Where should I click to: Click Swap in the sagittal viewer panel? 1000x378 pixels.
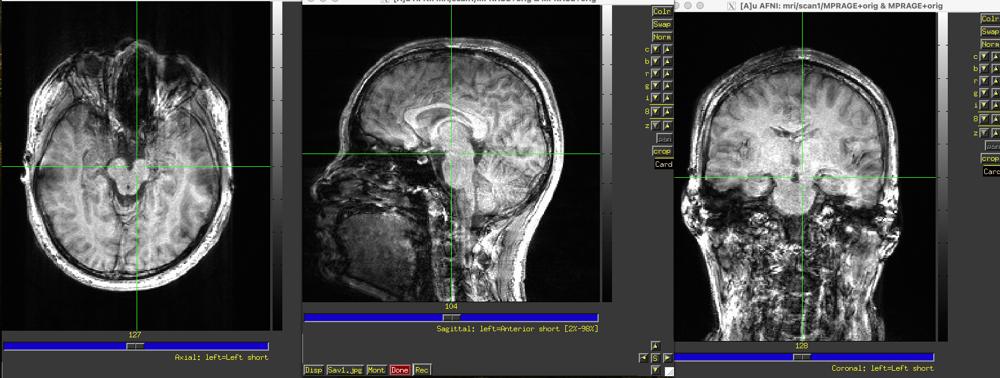662,24
